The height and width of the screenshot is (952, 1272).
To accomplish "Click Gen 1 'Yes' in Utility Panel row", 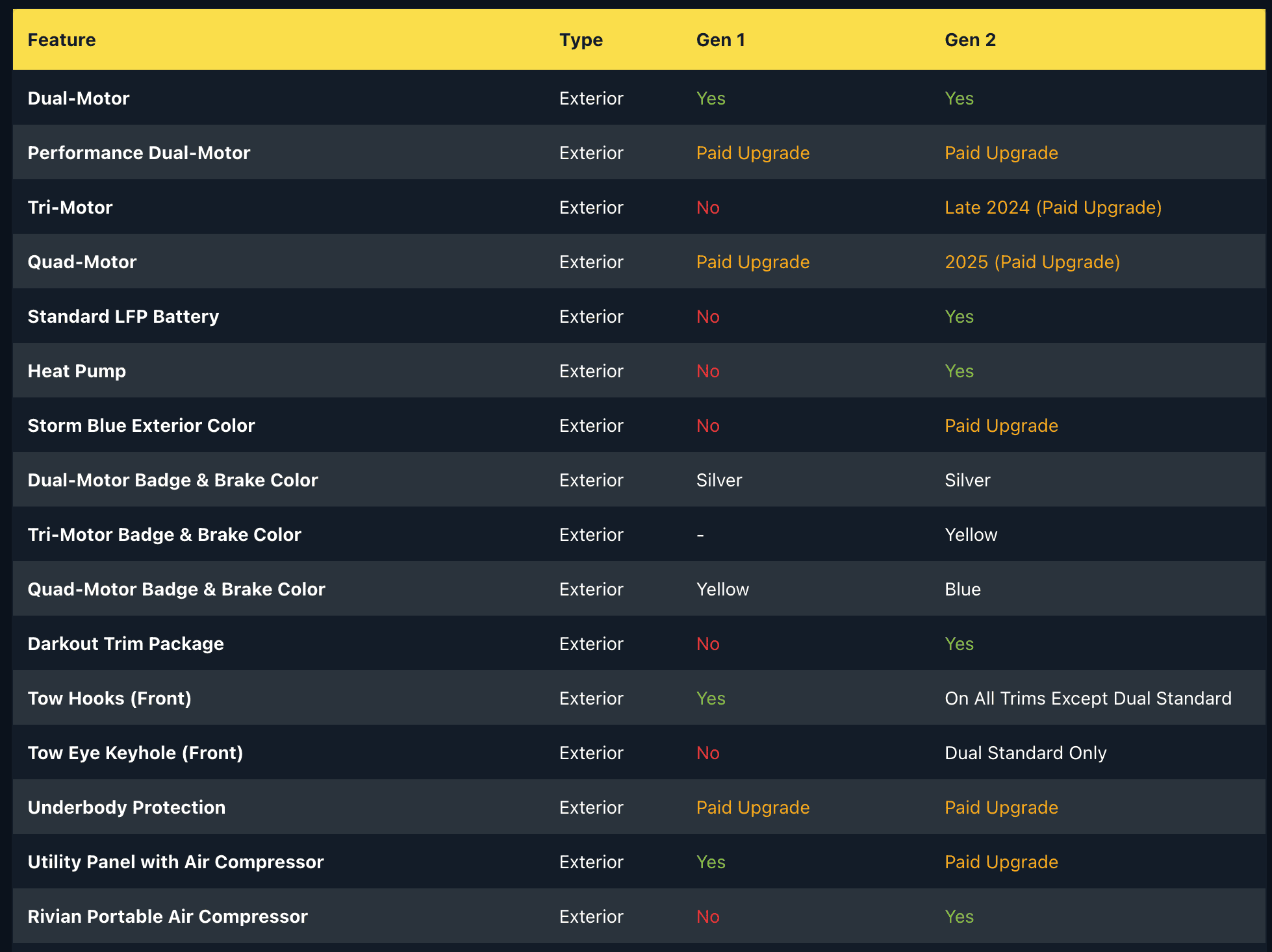I will 711,862.
